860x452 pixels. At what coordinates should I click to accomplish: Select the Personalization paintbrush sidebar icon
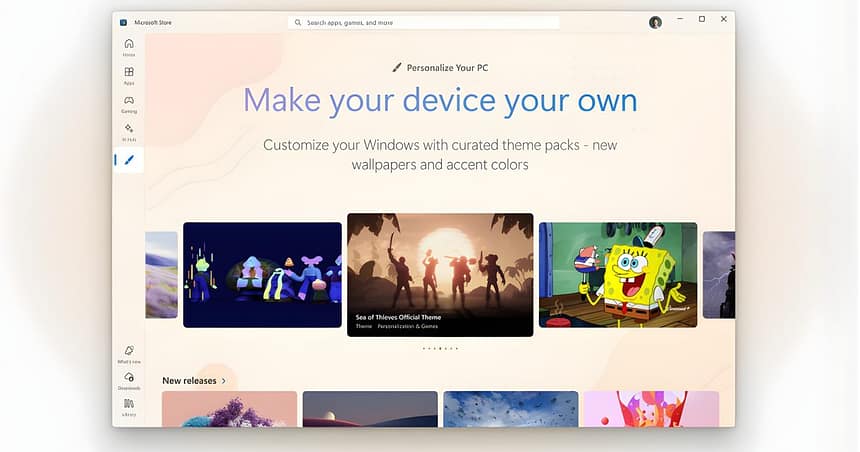coord(129,160)
